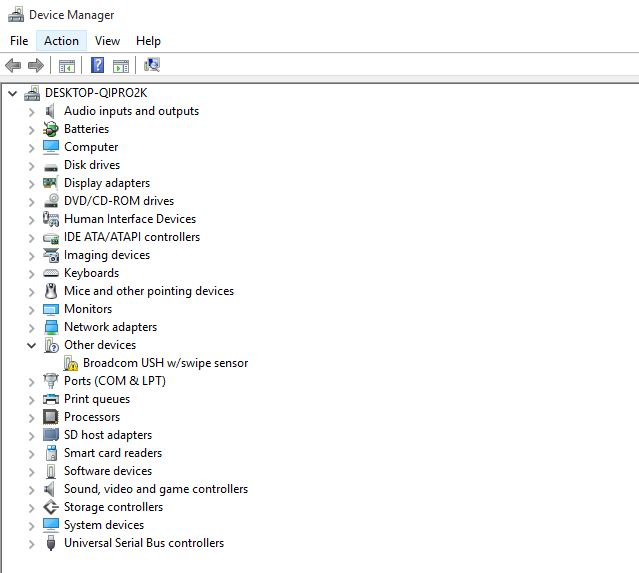
Task: Click the Human Interface Devices icon
Action: click(x=51, y=219)
